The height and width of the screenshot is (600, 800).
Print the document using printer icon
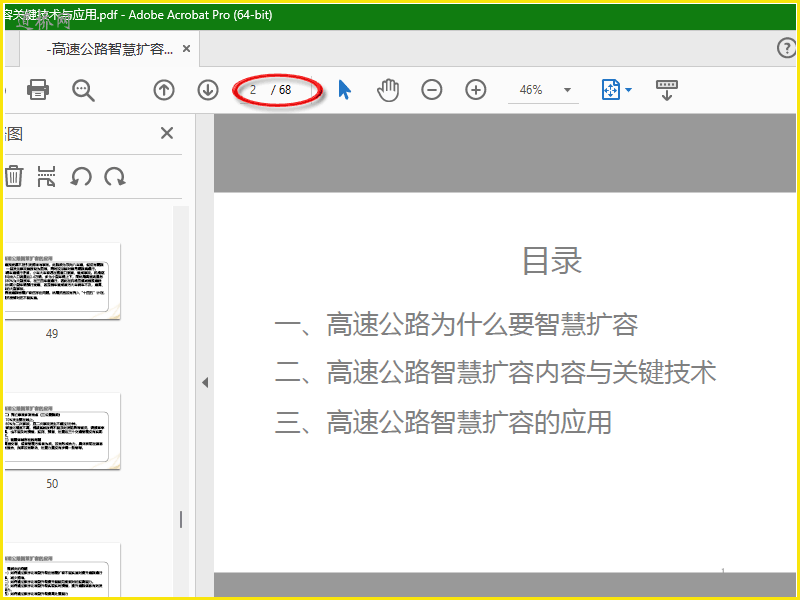pyautogui.click(x=38, y=90)
